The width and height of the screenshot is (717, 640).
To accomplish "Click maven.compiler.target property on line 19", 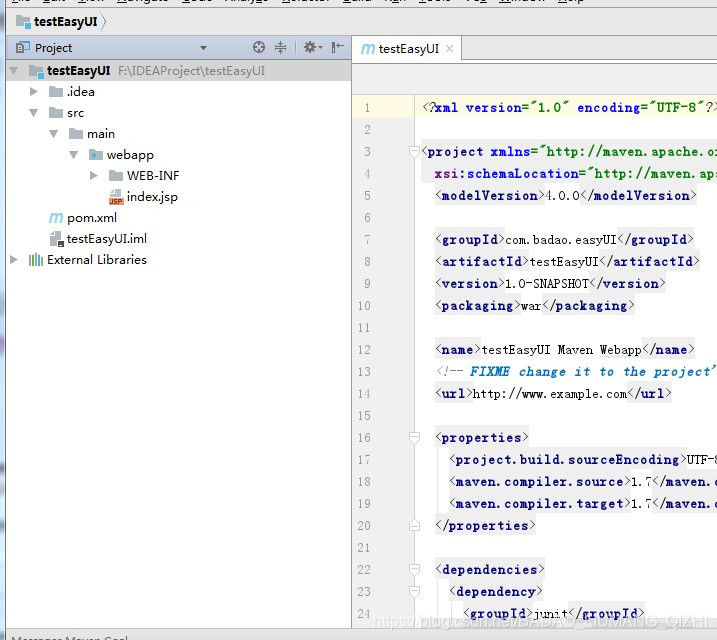I will (583, 504).
